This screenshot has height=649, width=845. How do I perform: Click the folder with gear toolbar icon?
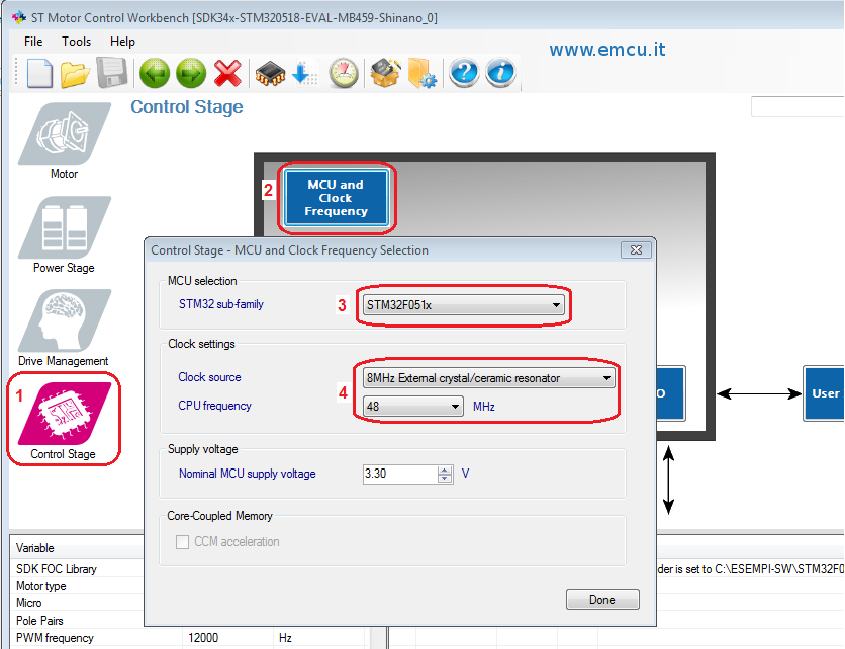click(x=422, y=73)
